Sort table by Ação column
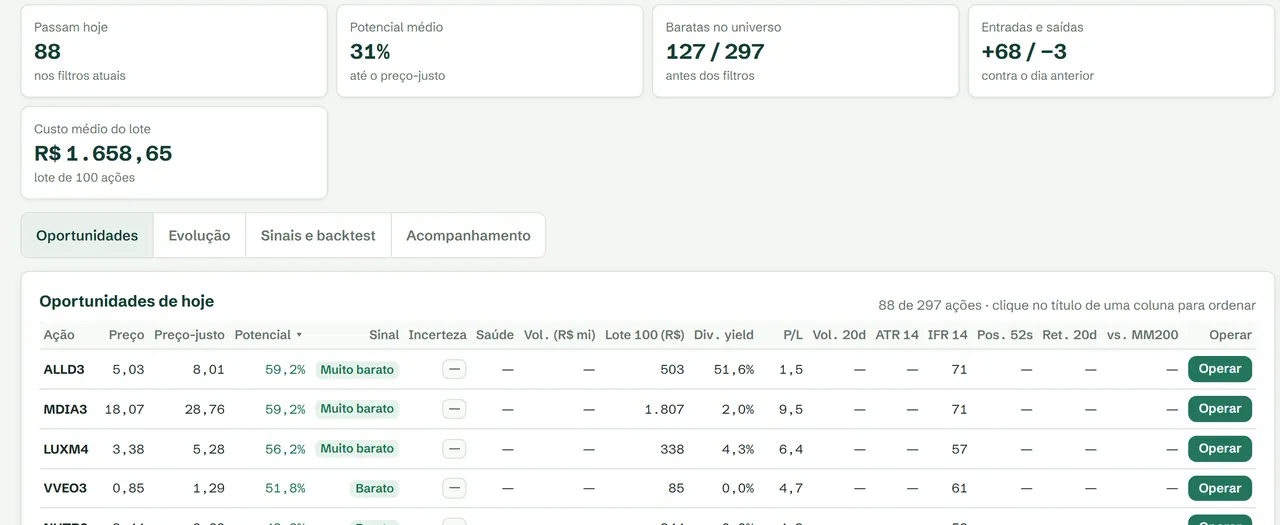Viewport: 1280px width, 525px height. (59, 335)
